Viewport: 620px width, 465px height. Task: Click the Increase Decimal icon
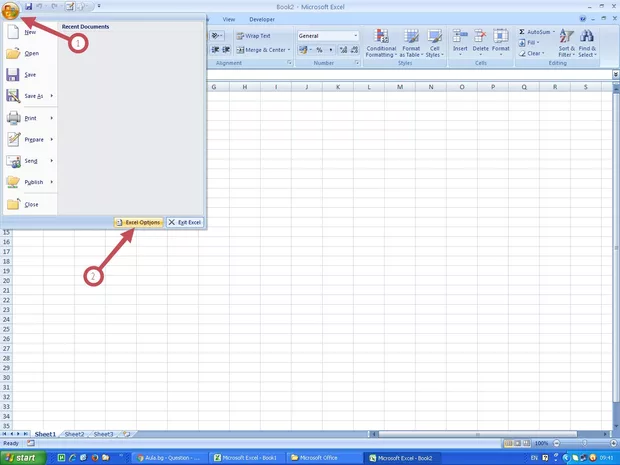click(x=343, y=50)
